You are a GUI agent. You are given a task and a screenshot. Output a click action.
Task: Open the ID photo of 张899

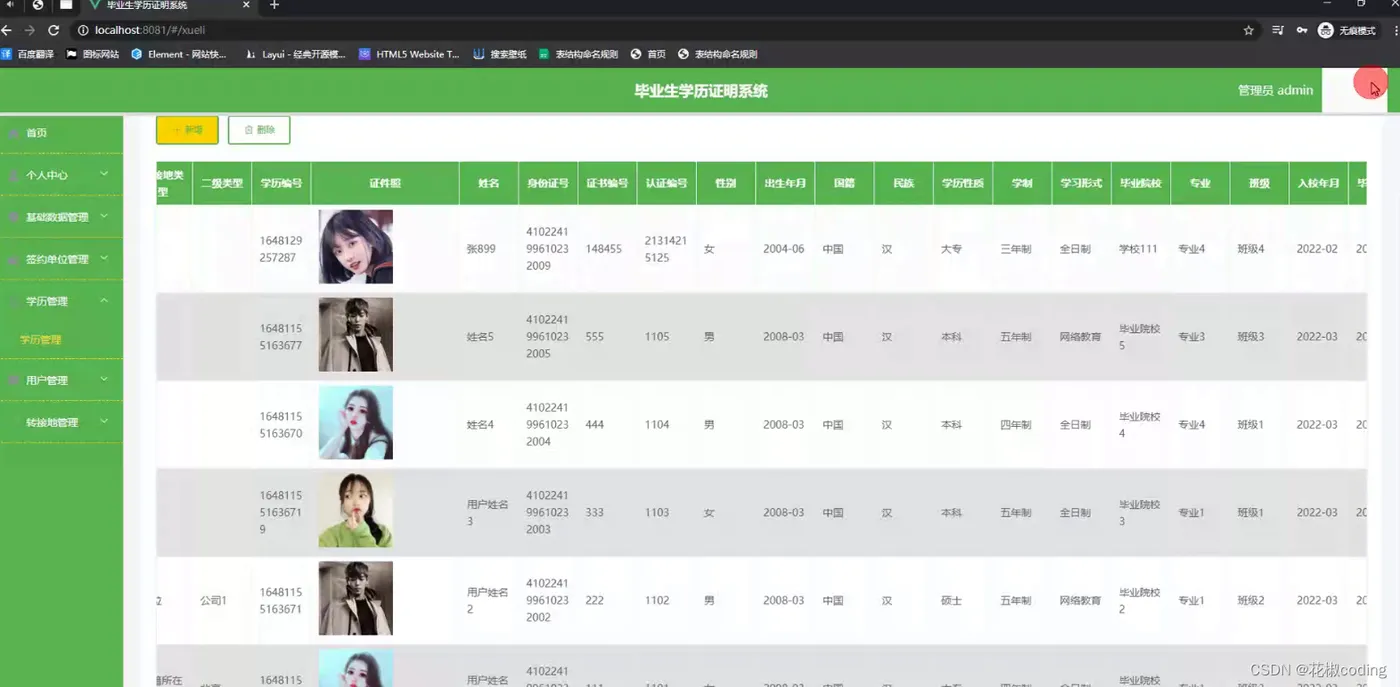pos(356,247)
